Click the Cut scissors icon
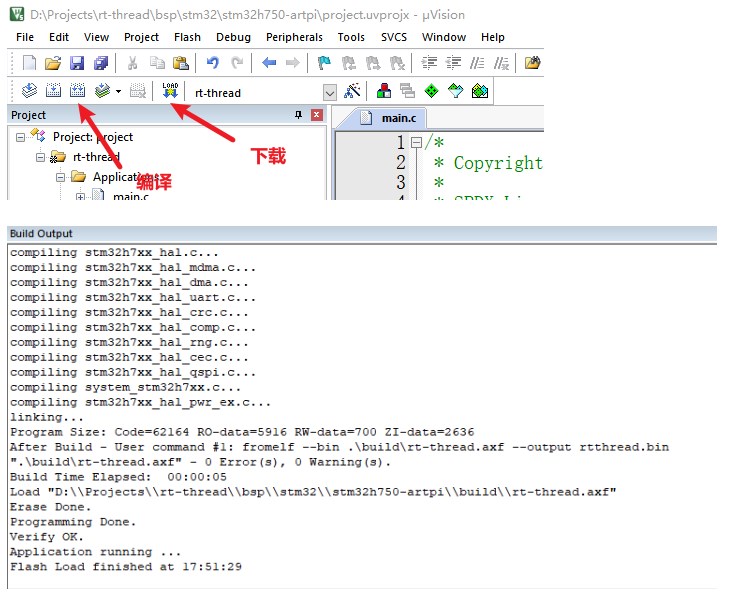737x594 pixels. (x=133, y=63)
